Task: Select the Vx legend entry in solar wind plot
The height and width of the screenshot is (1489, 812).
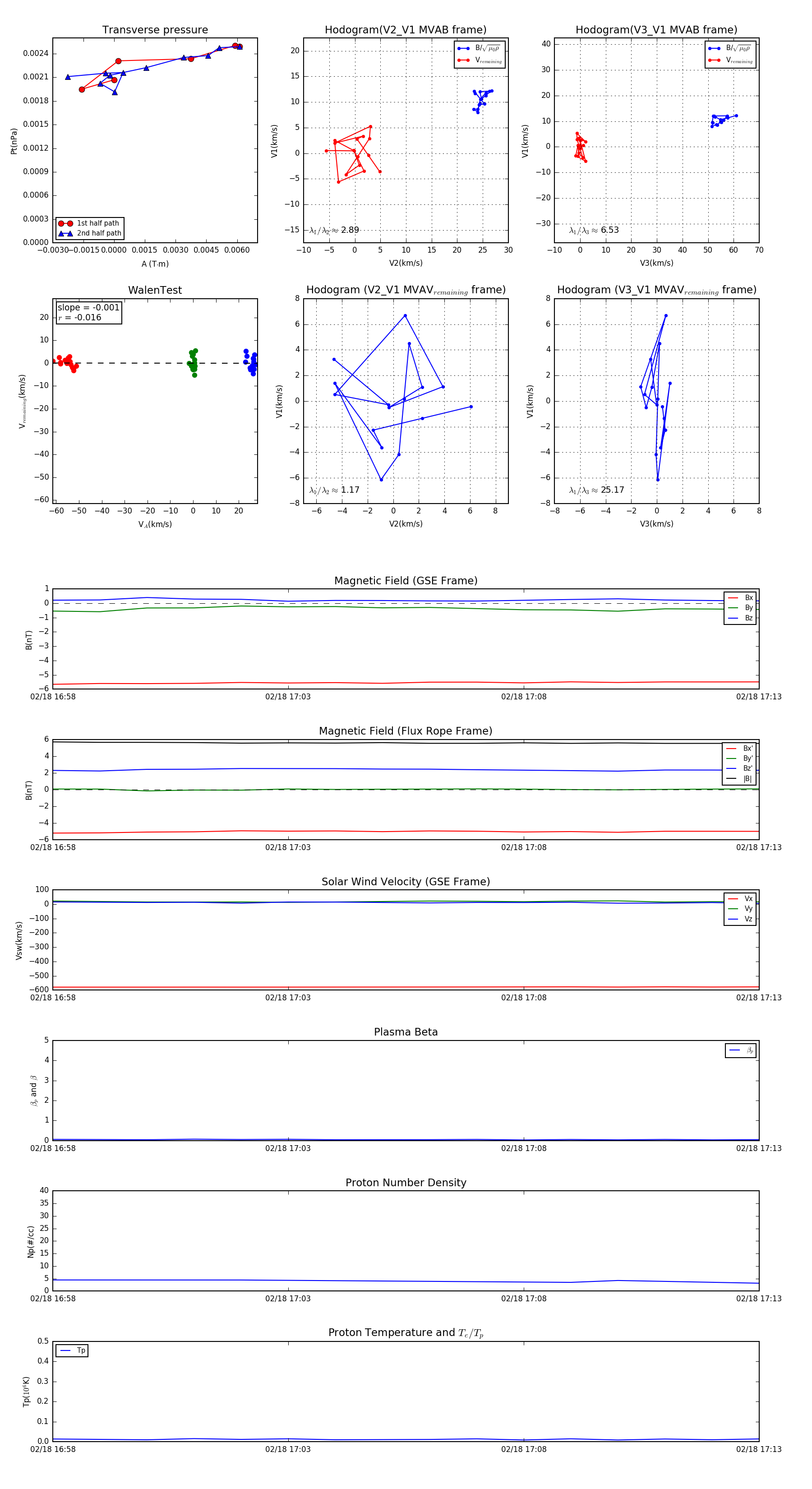Action: (x=740, y=899)
